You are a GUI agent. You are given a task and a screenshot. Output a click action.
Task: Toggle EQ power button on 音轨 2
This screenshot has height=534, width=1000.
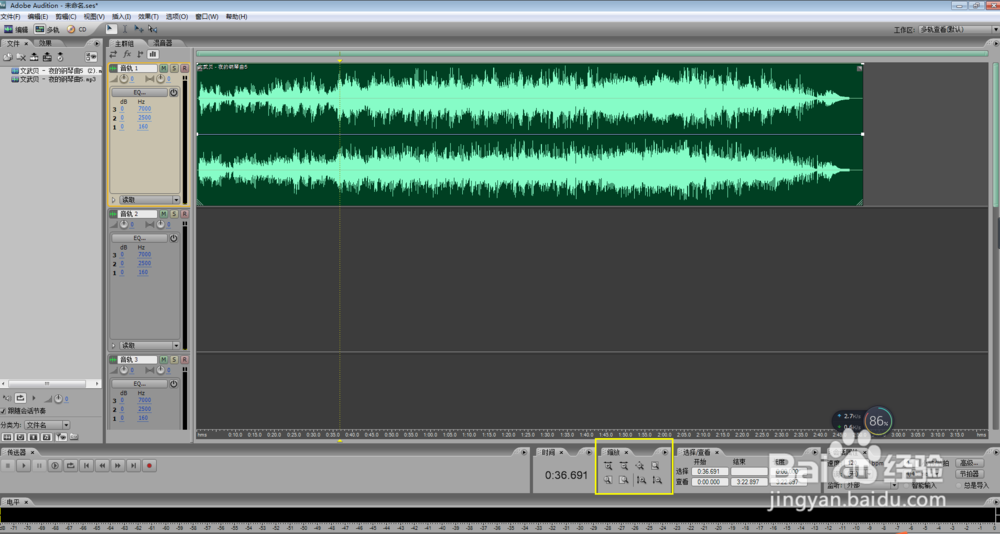173,238
